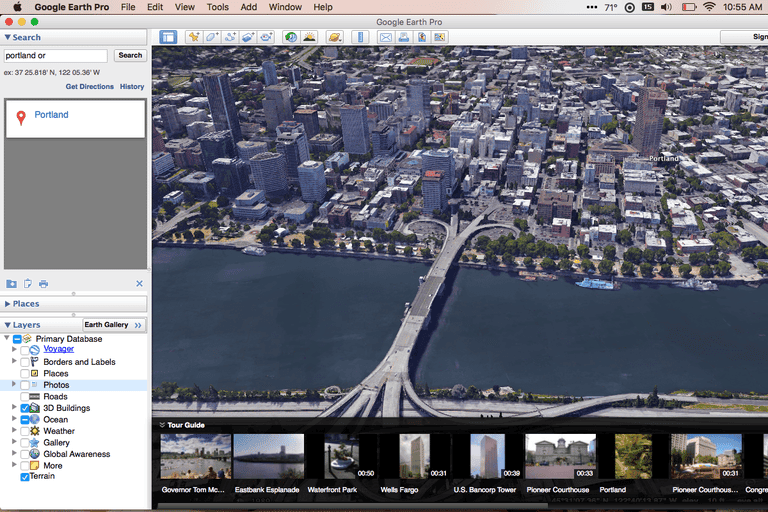The height and width of the screenshot is (512, 768).
Task: Email the view with the envelope icon
Action: coord(385,37)
